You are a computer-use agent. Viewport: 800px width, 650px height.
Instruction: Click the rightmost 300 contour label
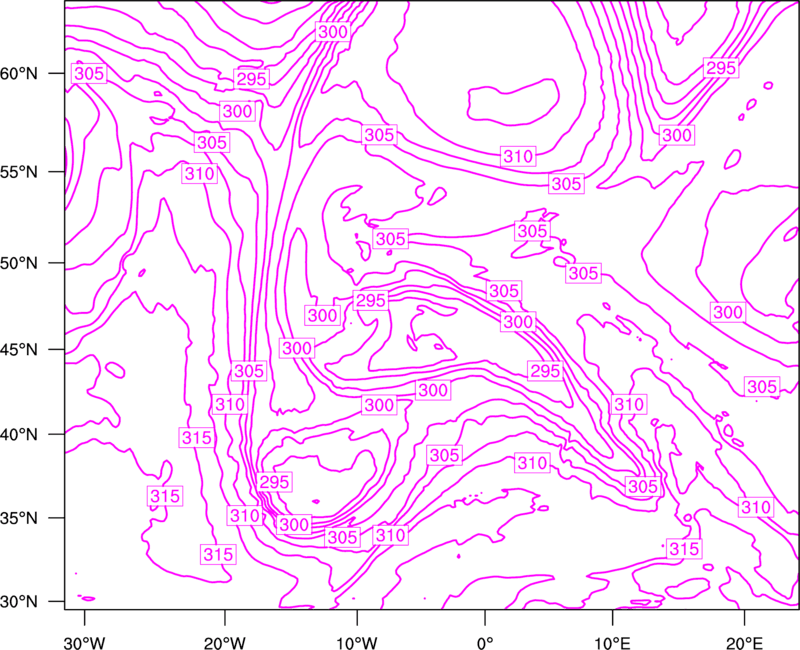pyautogui.click(x=728, y=312)
